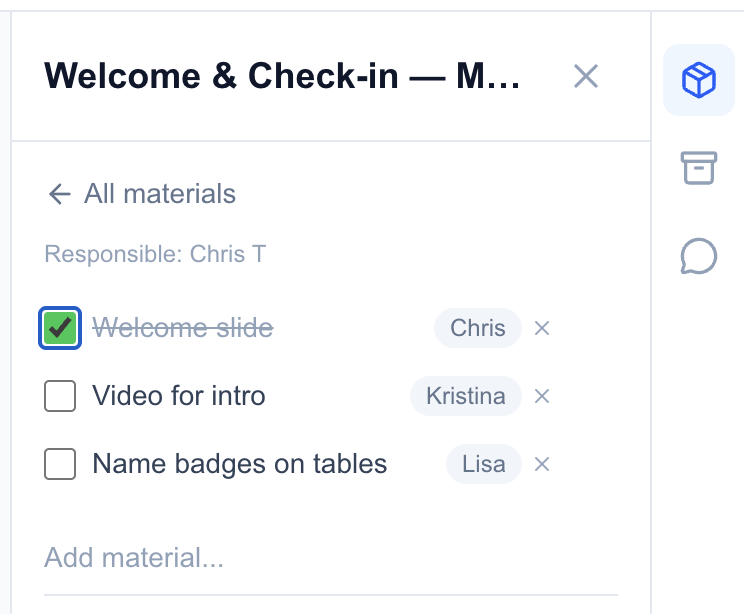Click the Add material input field

point(330,557)
